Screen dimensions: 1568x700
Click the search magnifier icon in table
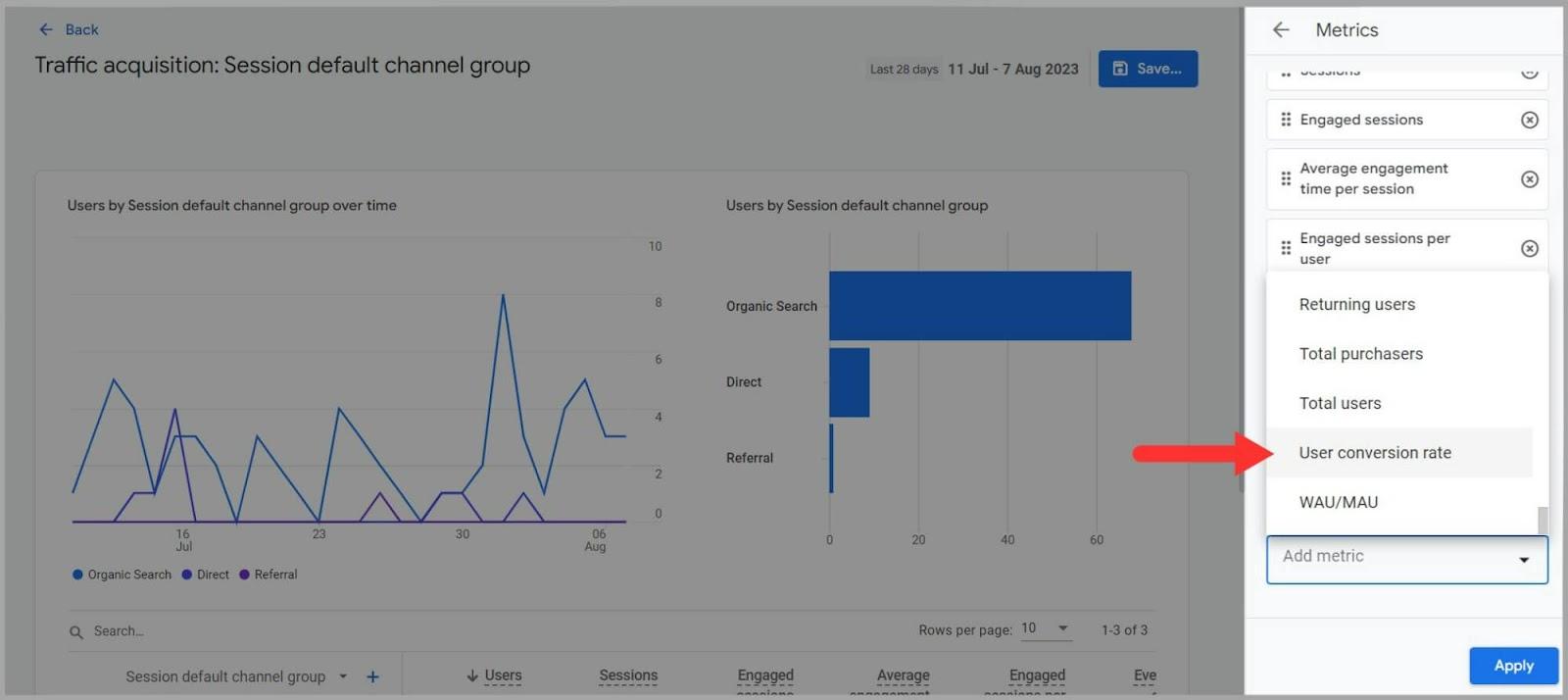coord(76,632)
